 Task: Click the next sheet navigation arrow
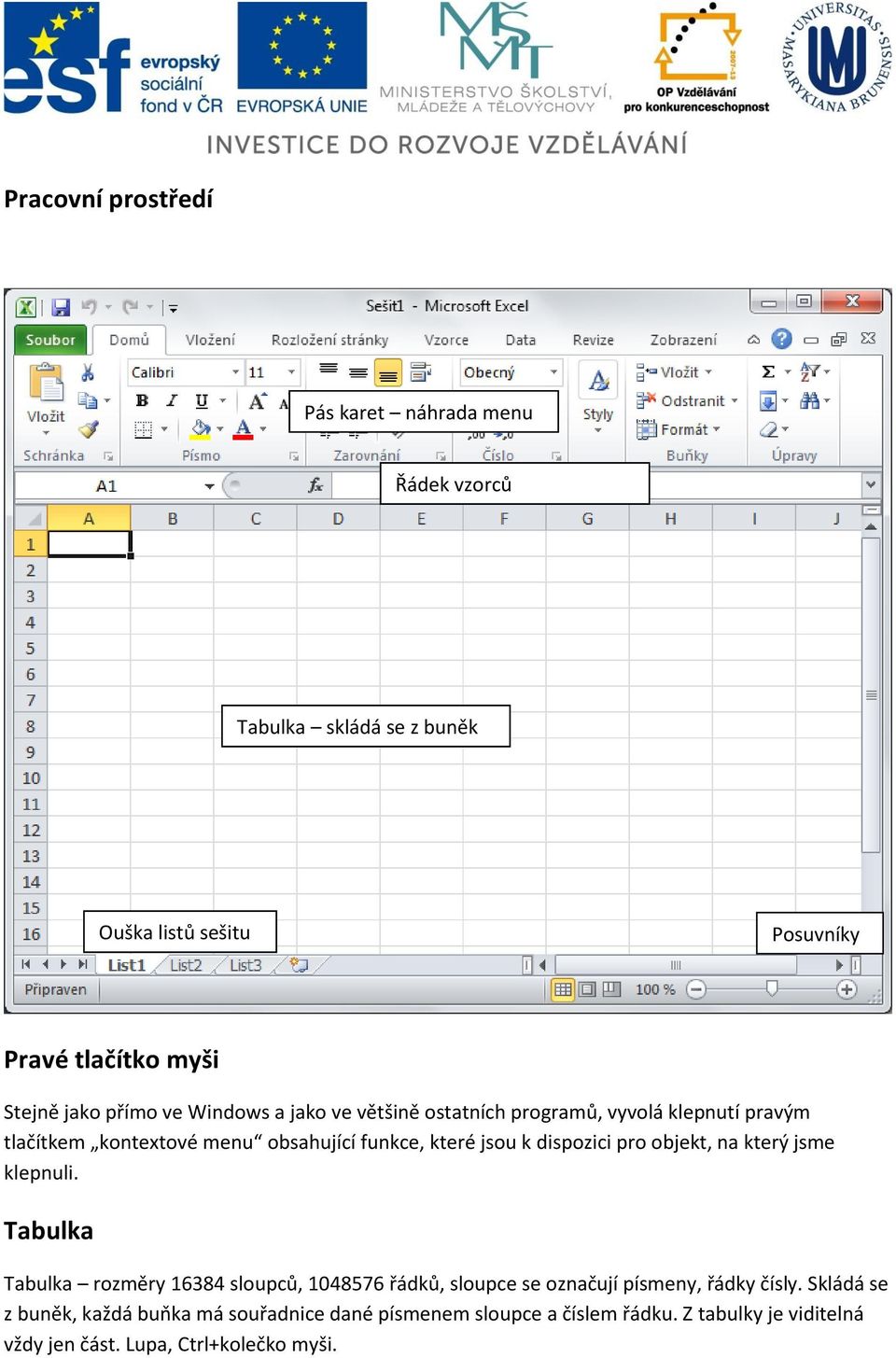[x=63, y=965]
